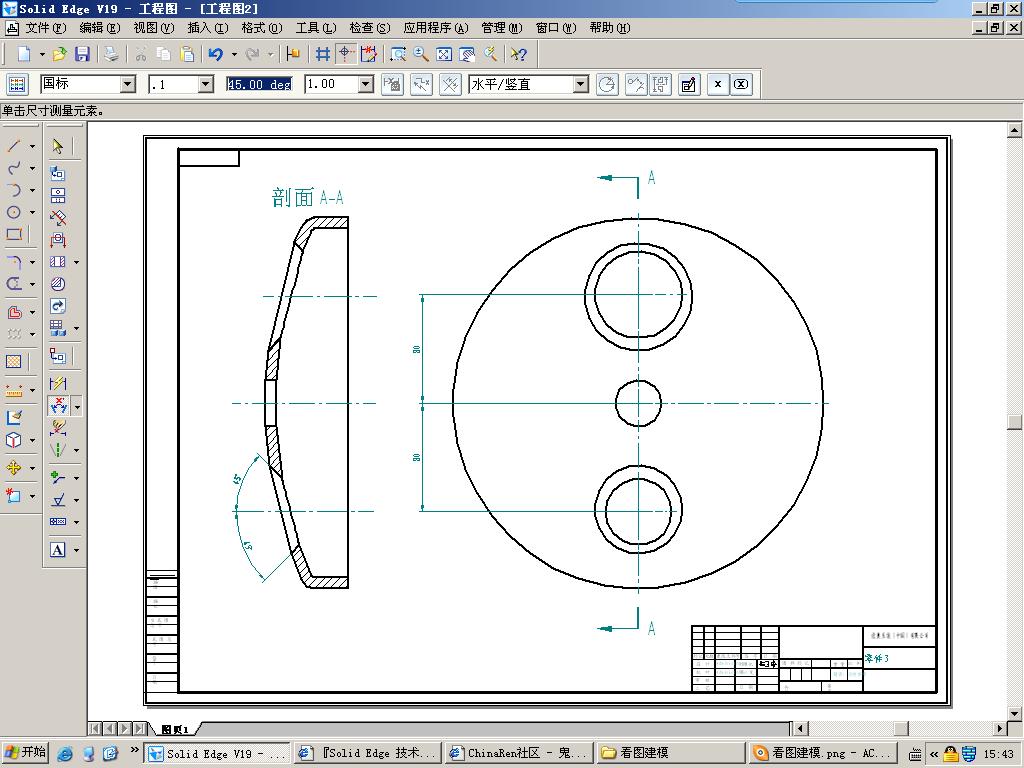Viewport: 1024px width, 768px height.
Task: Expand the Line tool flyout arrow
Action: pyautogui.click(x=32, y=146)
